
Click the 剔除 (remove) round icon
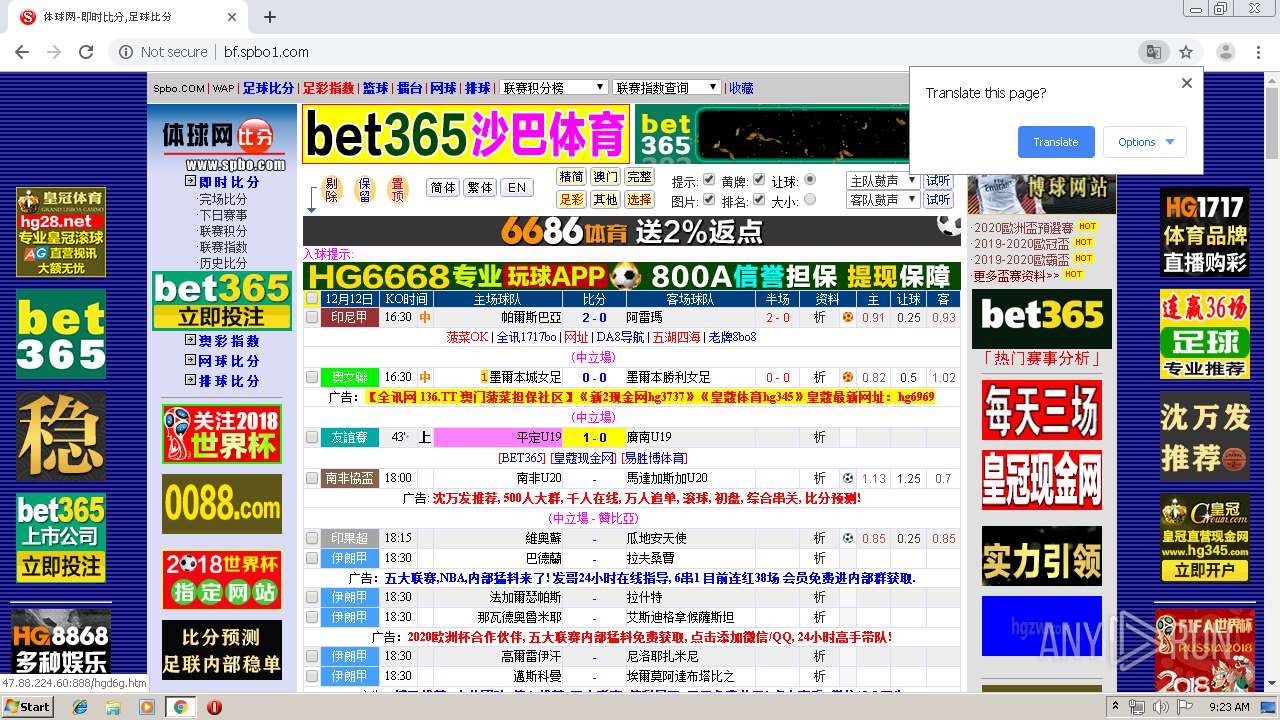(332, 189)
